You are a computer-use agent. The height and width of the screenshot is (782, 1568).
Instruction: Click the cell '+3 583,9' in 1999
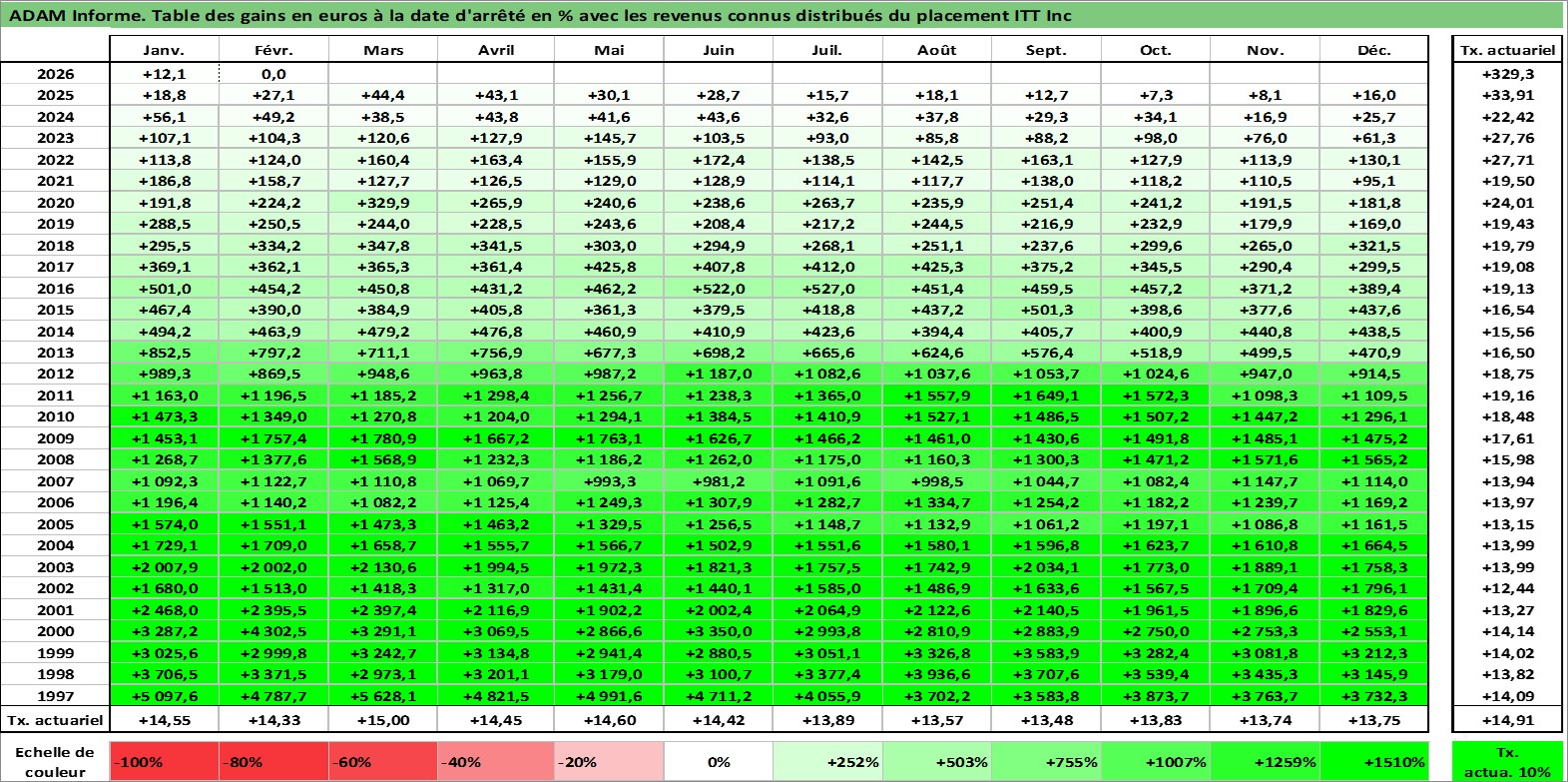1046,653
